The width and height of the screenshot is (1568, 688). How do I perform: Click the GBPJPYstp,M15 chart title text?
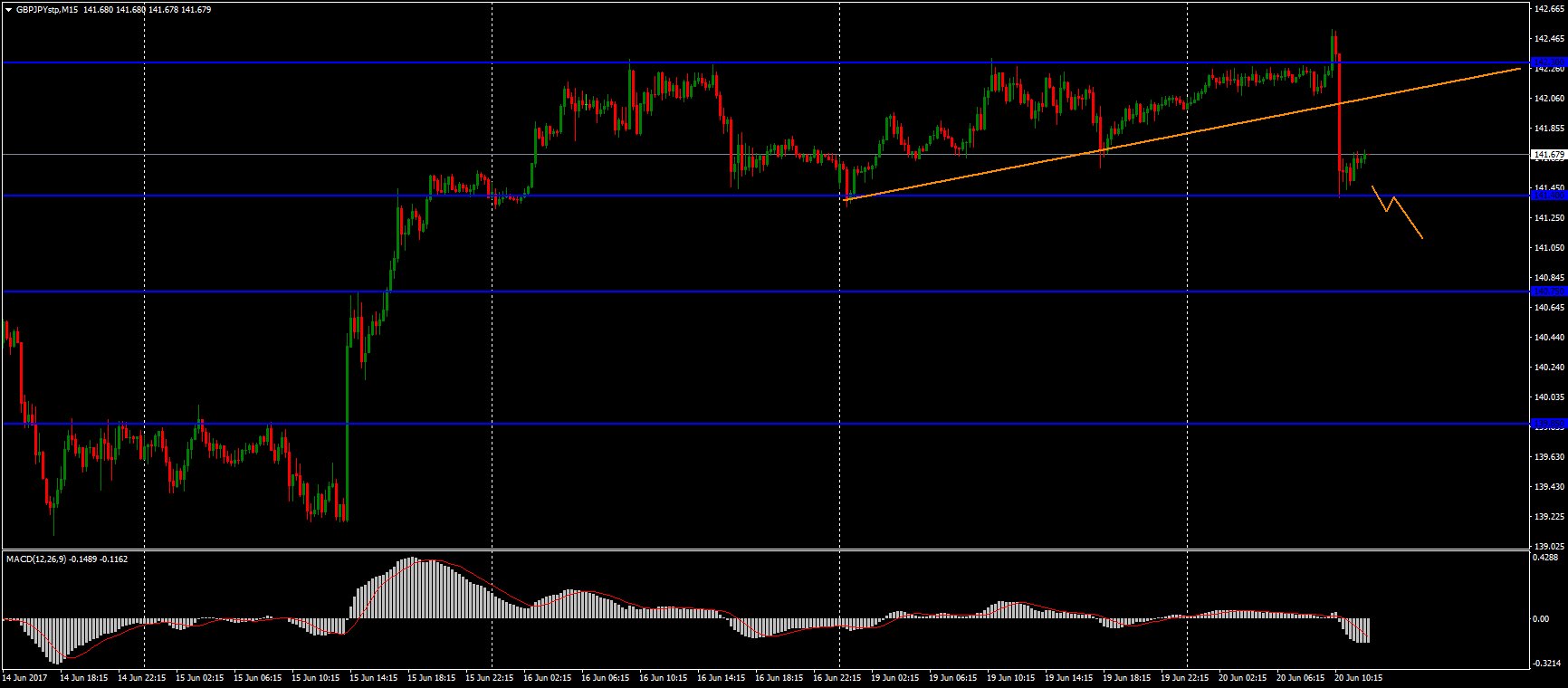tap(46, 10)
